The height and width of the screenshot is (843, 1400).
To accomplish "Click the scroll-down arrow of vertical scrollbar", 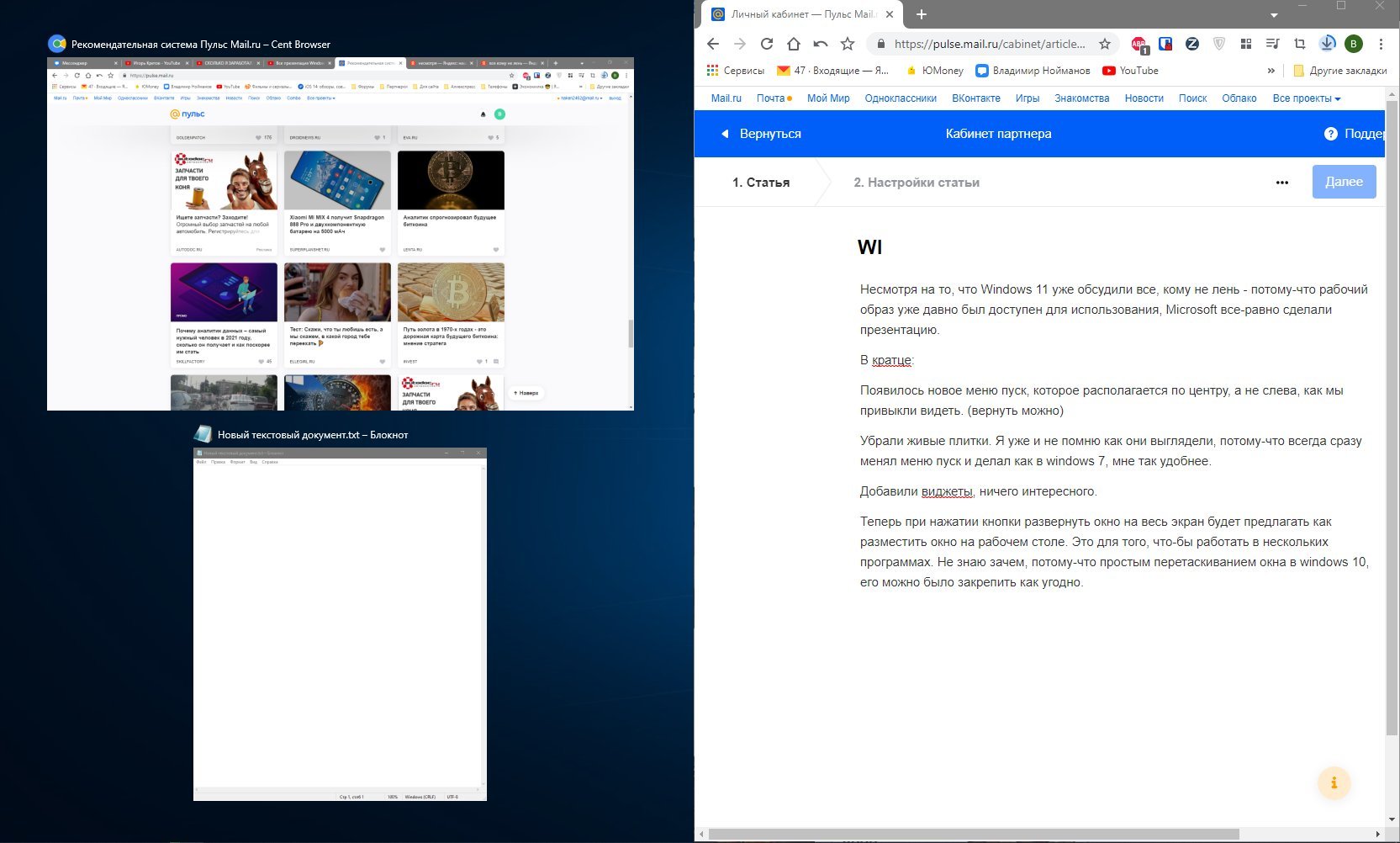I will (x=1391, y=819).
